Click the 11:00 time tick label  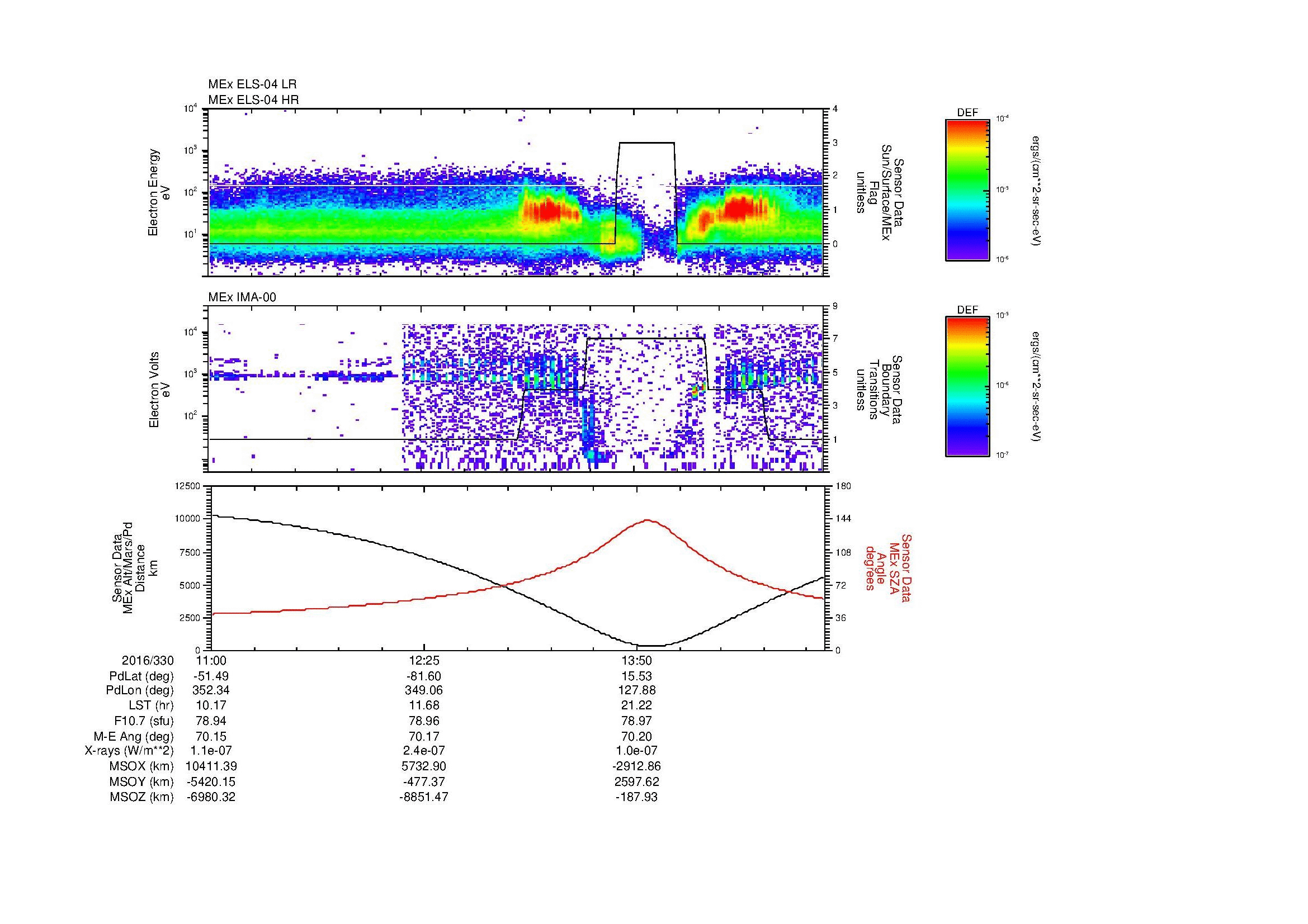(x=211, y=661)
